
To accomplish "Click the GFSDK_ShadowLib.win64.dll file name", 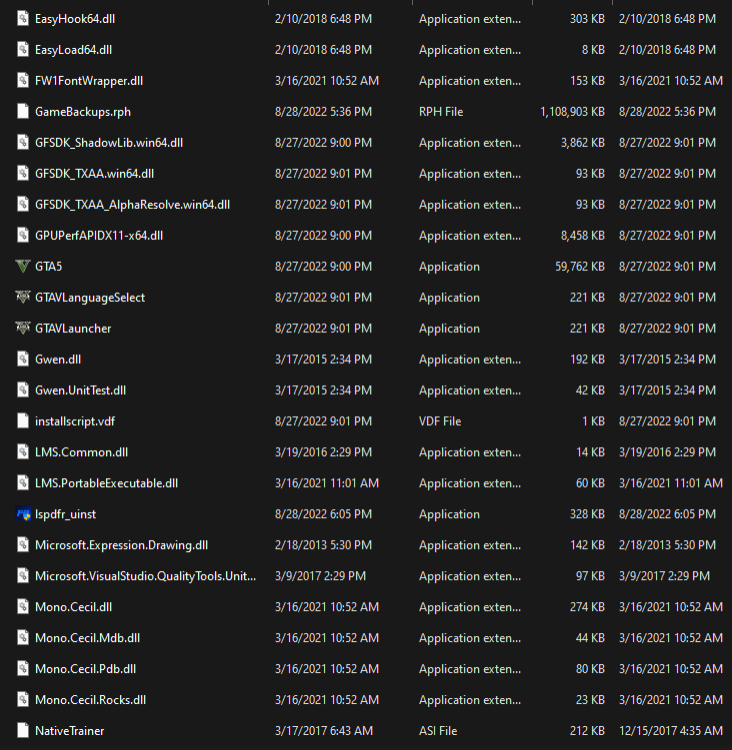I will 109,143.
